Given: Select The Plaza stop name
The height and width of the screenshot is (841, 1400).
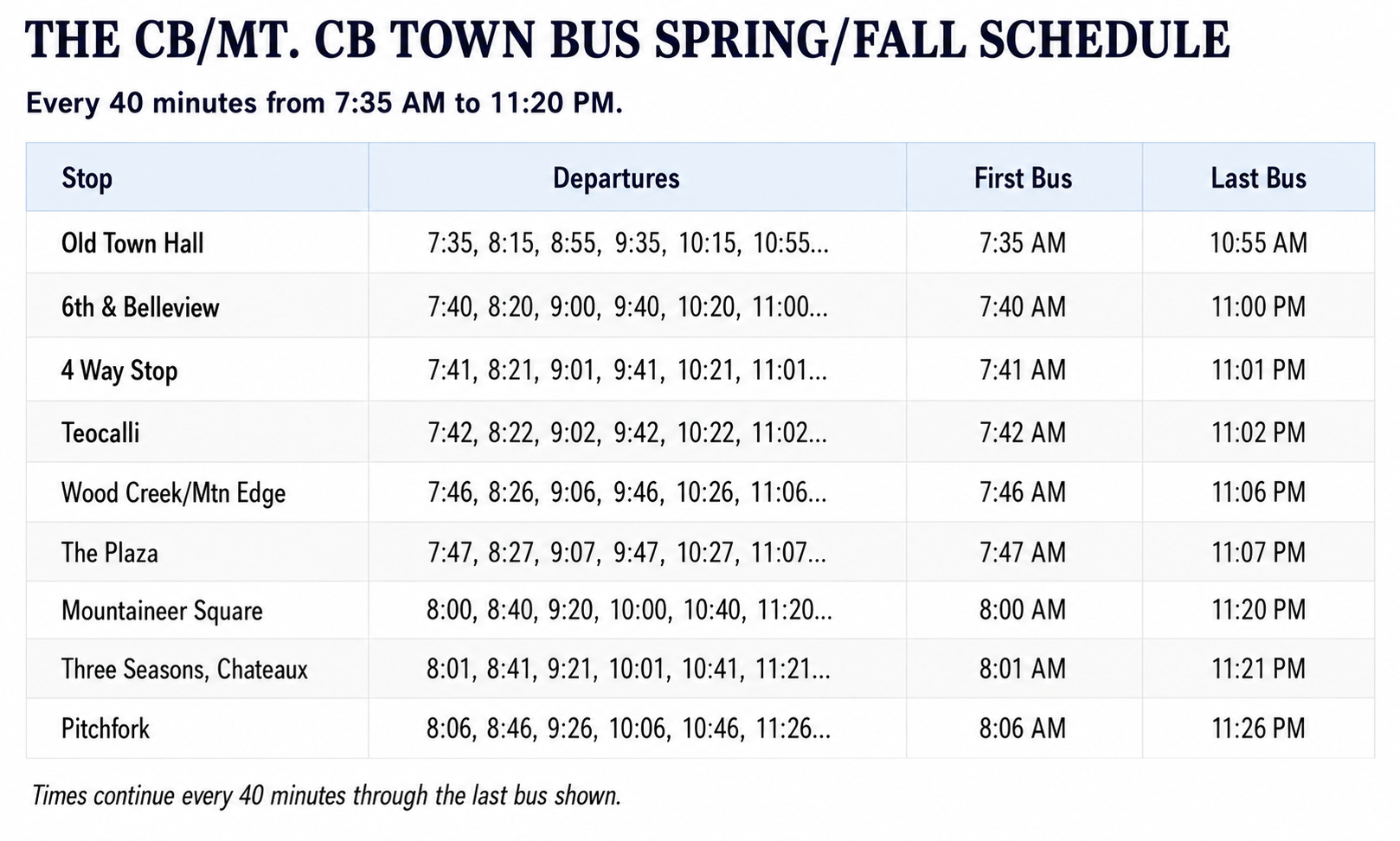Looking at the screenshot, I should (110, 552).
